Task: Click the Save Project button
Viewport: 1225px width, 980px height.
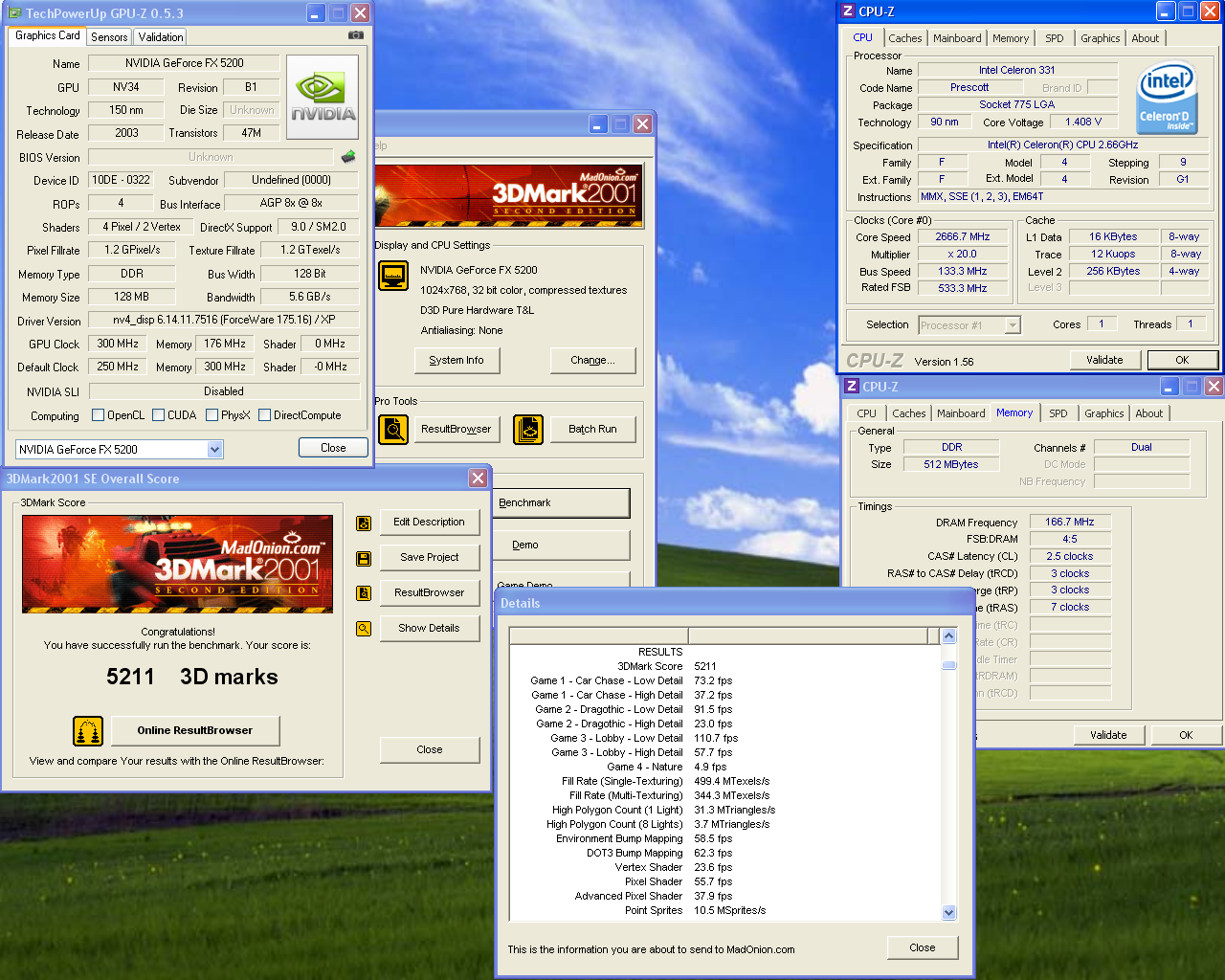Action: point(429,558)
